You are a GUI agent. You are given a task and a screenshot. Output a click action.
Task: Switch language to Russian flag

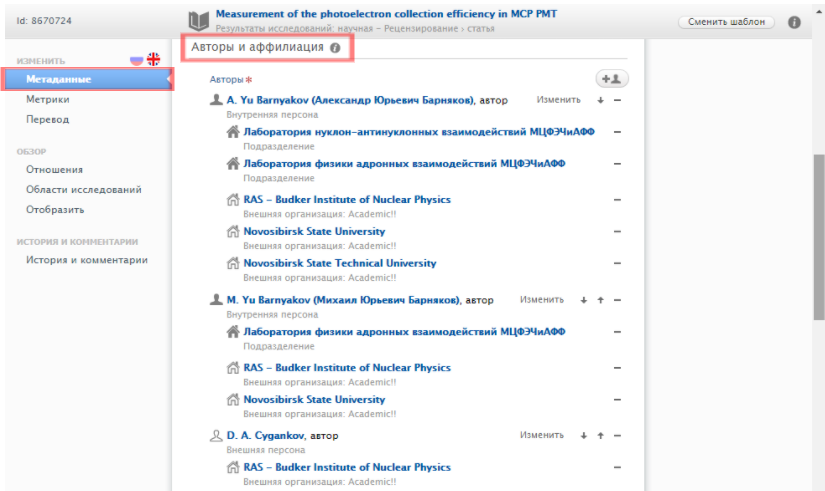point(136,59)
